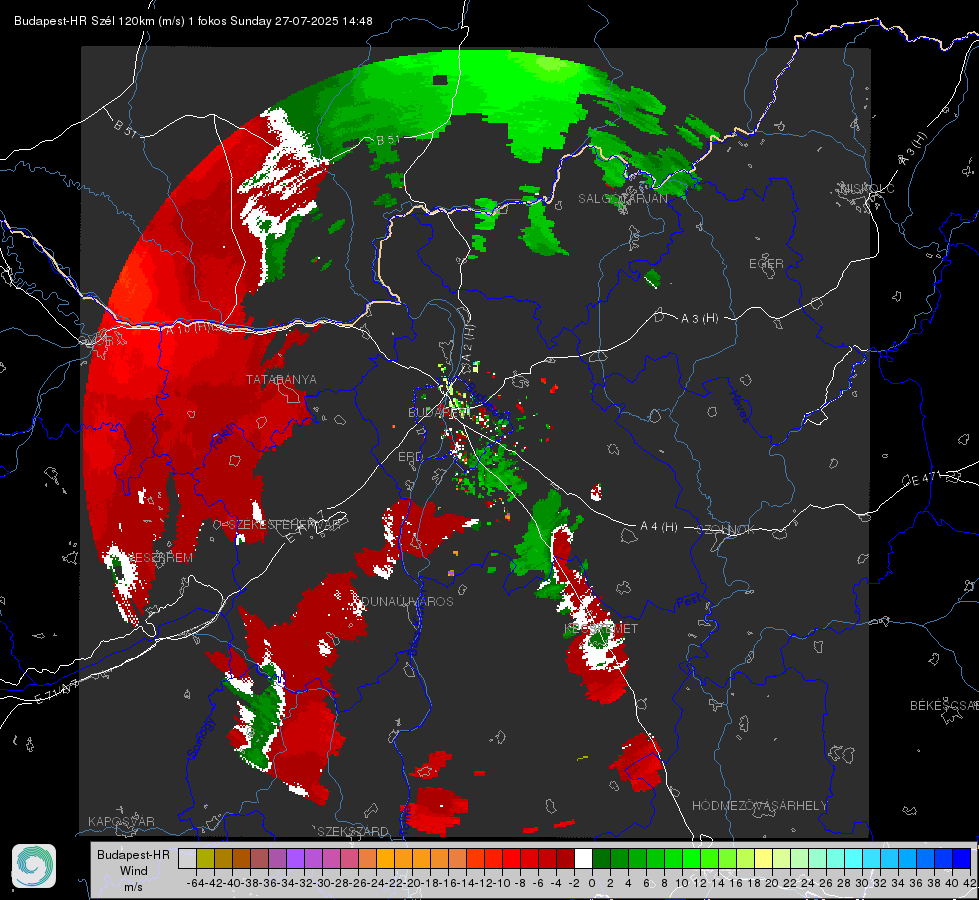Image resolution: width=979 pixels, height=900 pixels.
Task: Click the m/s unit label in legend
Action: pyautogui.click(x=133, y=887)
